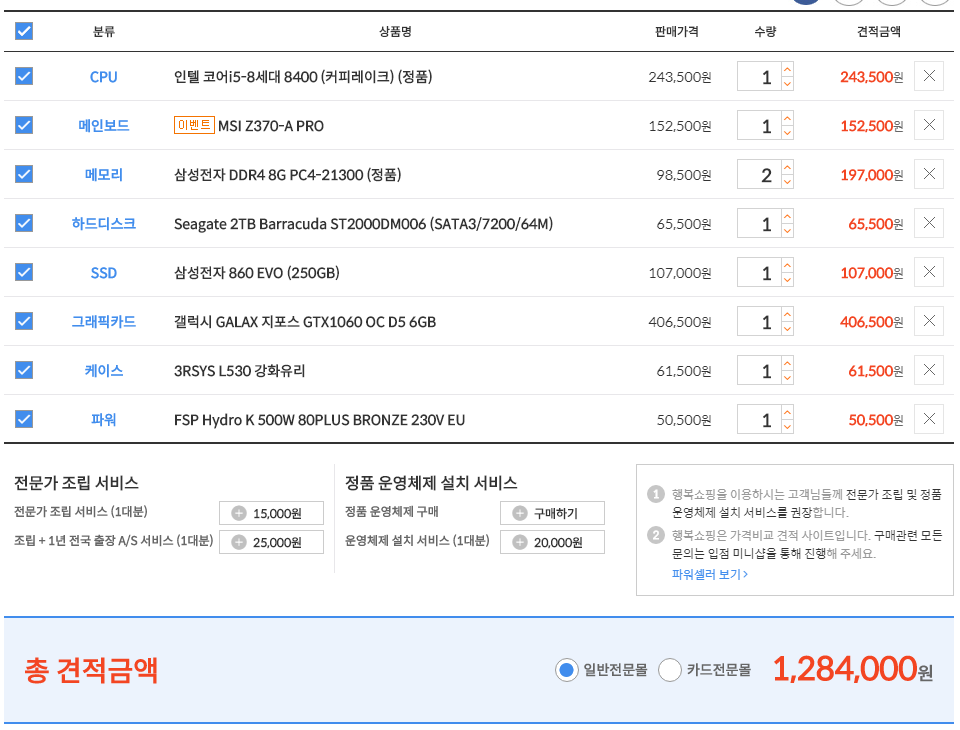
Task: Uncheck the 그래픽카드 row checkbox
Action: [x=24, y=321]
